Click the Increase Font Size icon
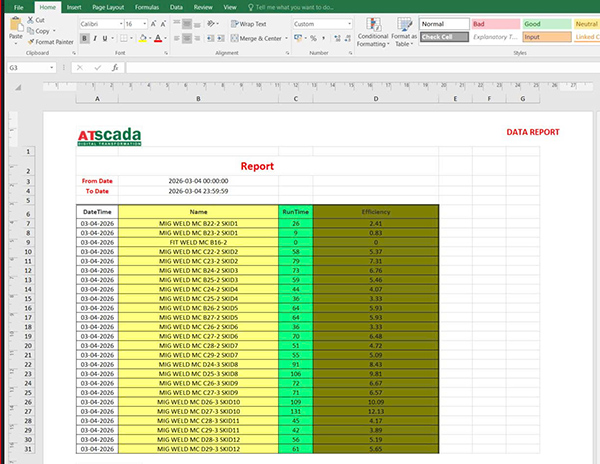Screen dimensions: 600x464 pyautogui.click(x=155, y=23)
